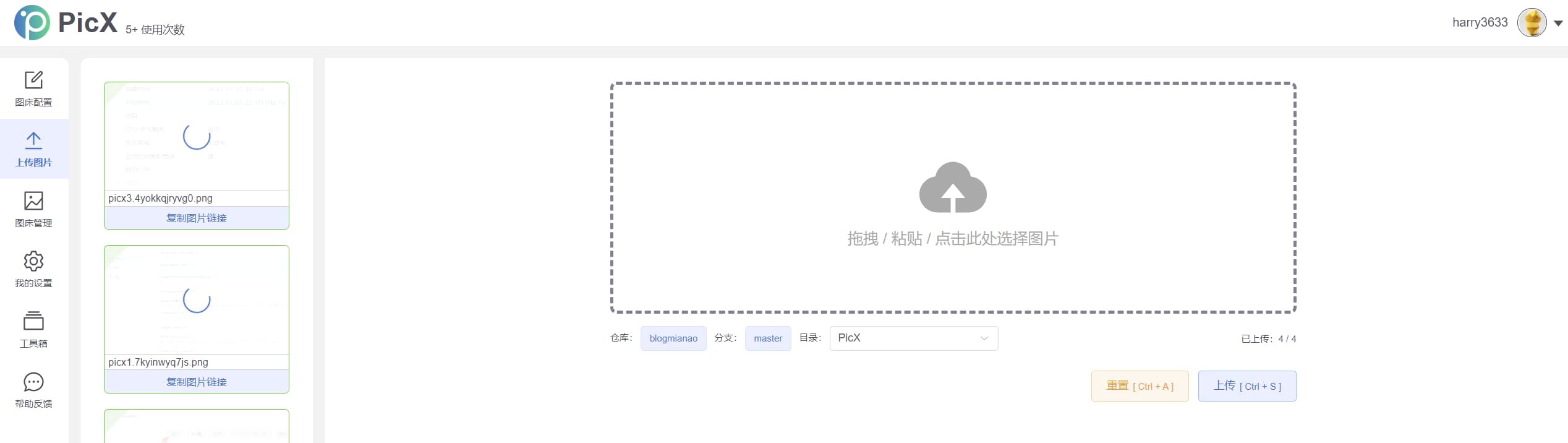Switch to 帮助反馈 menu label

pyautogui.click(x=33, y=404)
